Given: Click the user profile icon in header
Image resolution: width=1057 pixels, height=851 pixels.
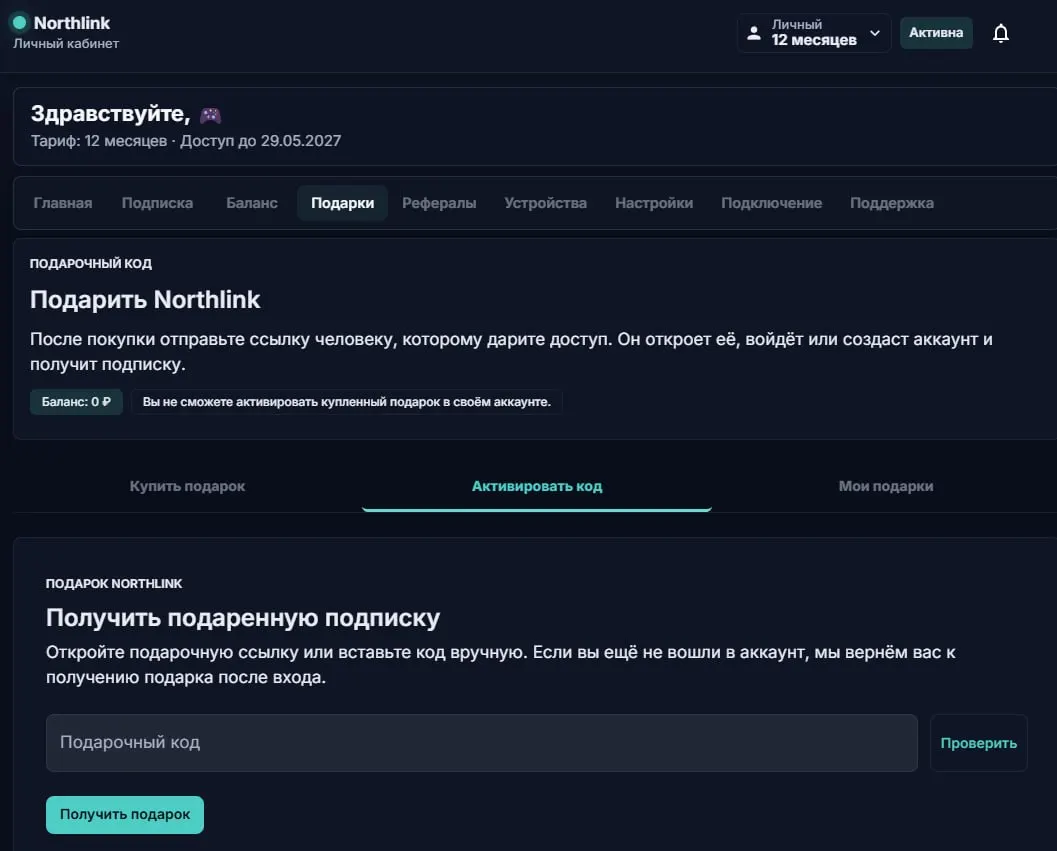Looking at the screenshot, I should coord(754,32).
